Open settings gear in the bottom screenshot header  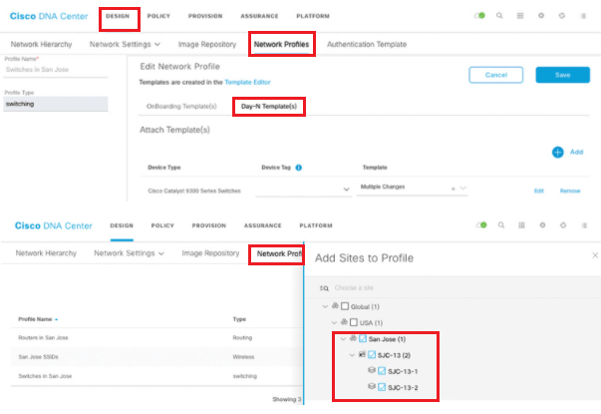click(542, 225)
